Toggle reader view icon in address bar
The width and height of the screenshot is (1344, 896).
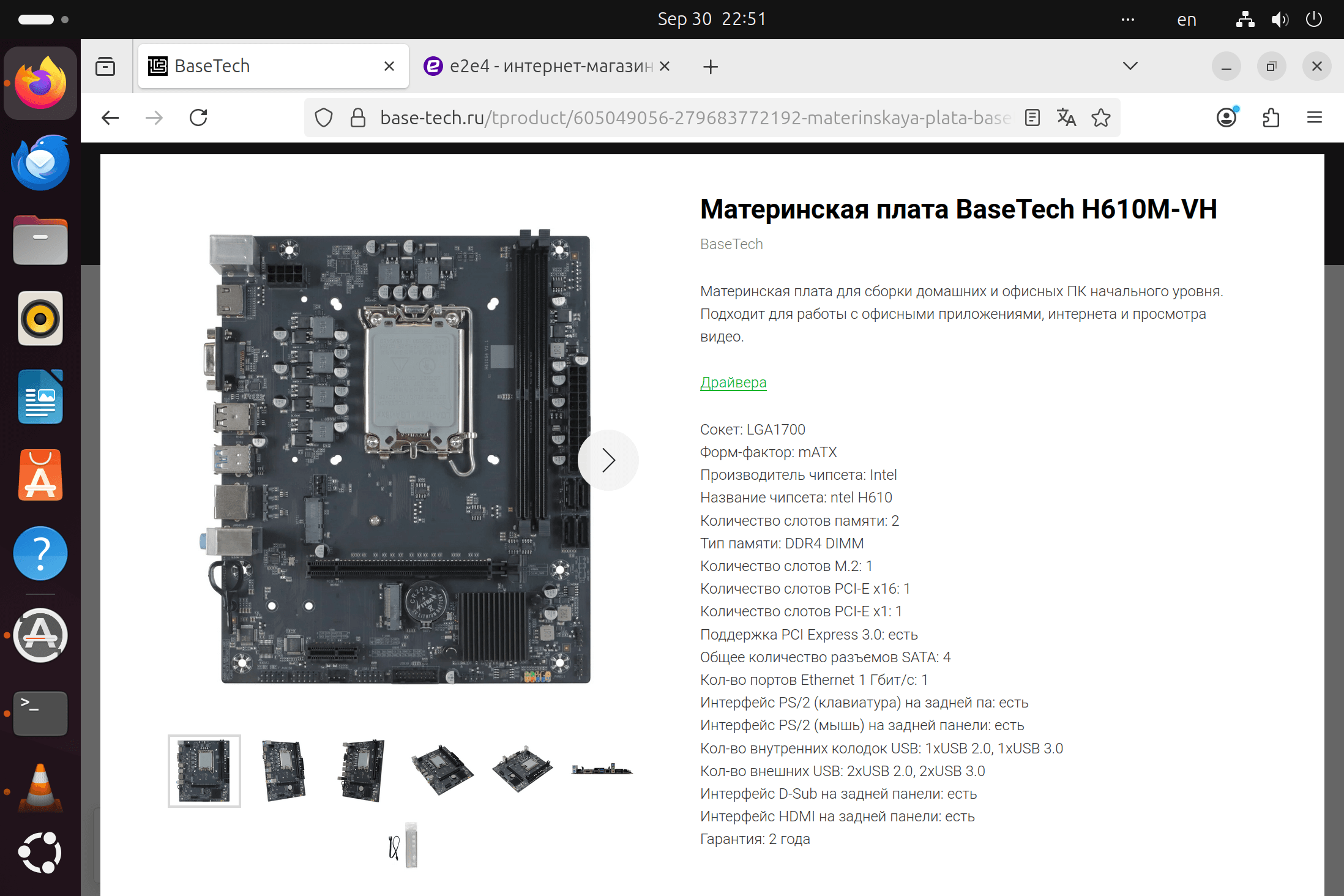(1032, 118)
